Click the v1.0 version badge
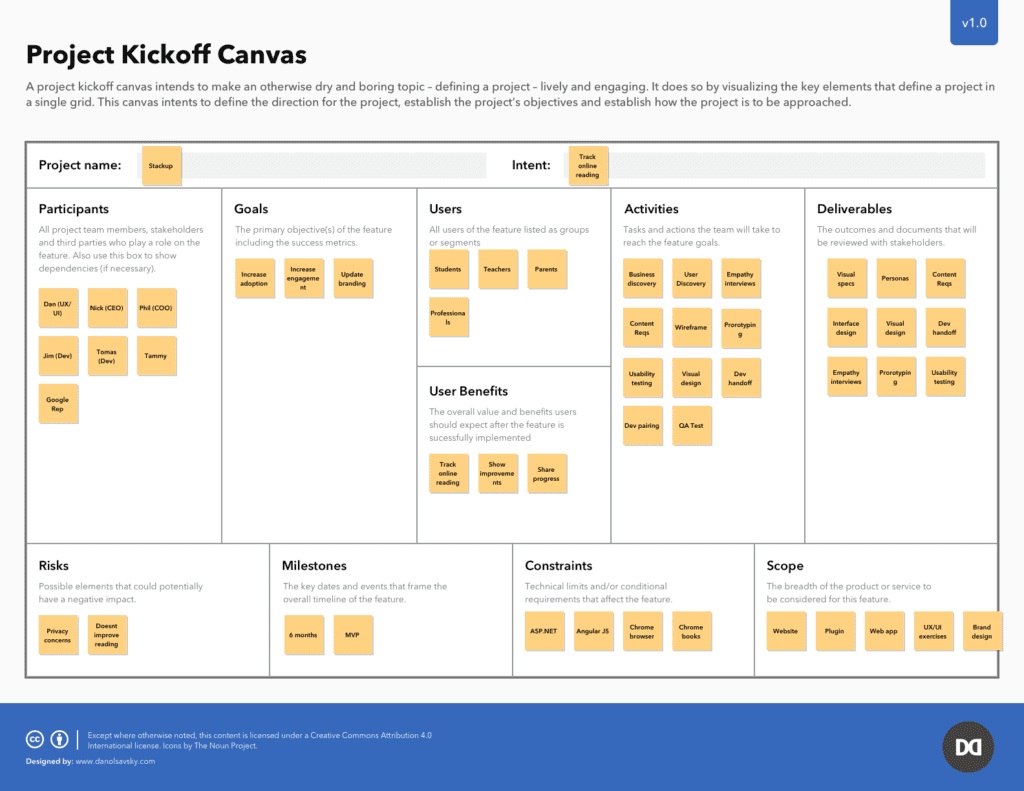Screen dimensions: 1024x791 [x=973, y=23]
